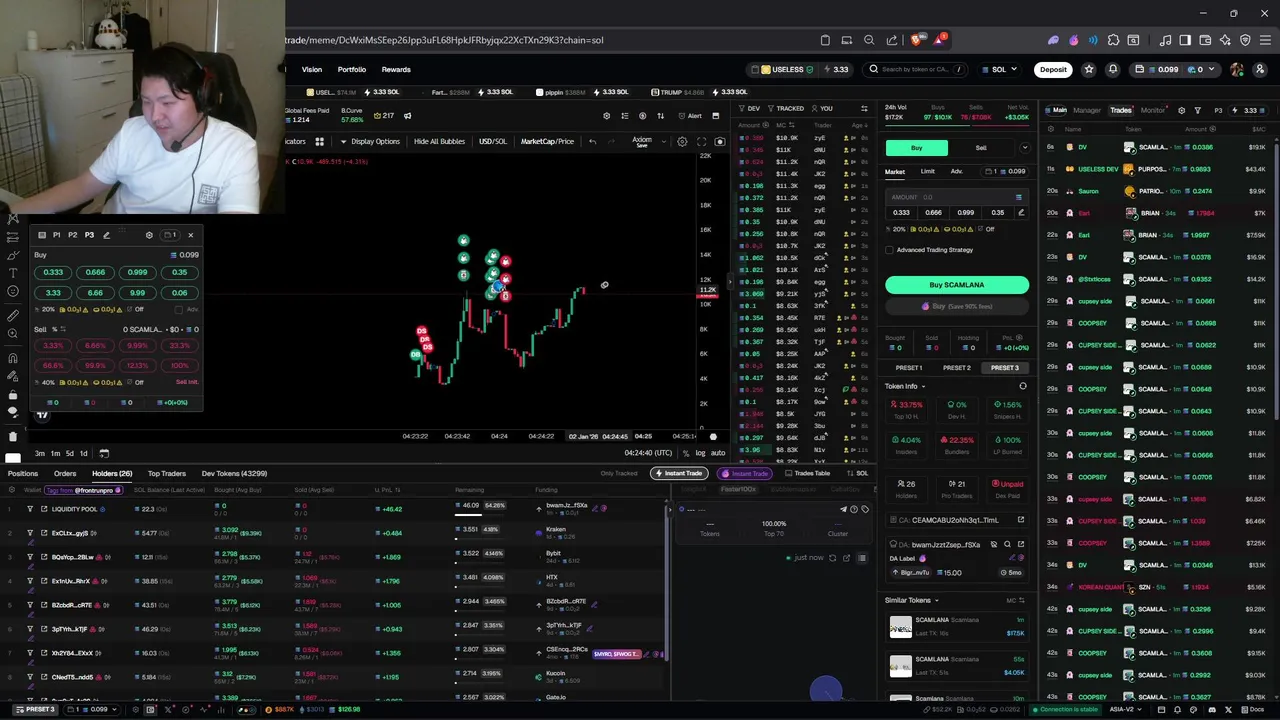1280x720 pixels.
Task: Open Dev Tokens (43299) tab
Action: tap(234, 473)
